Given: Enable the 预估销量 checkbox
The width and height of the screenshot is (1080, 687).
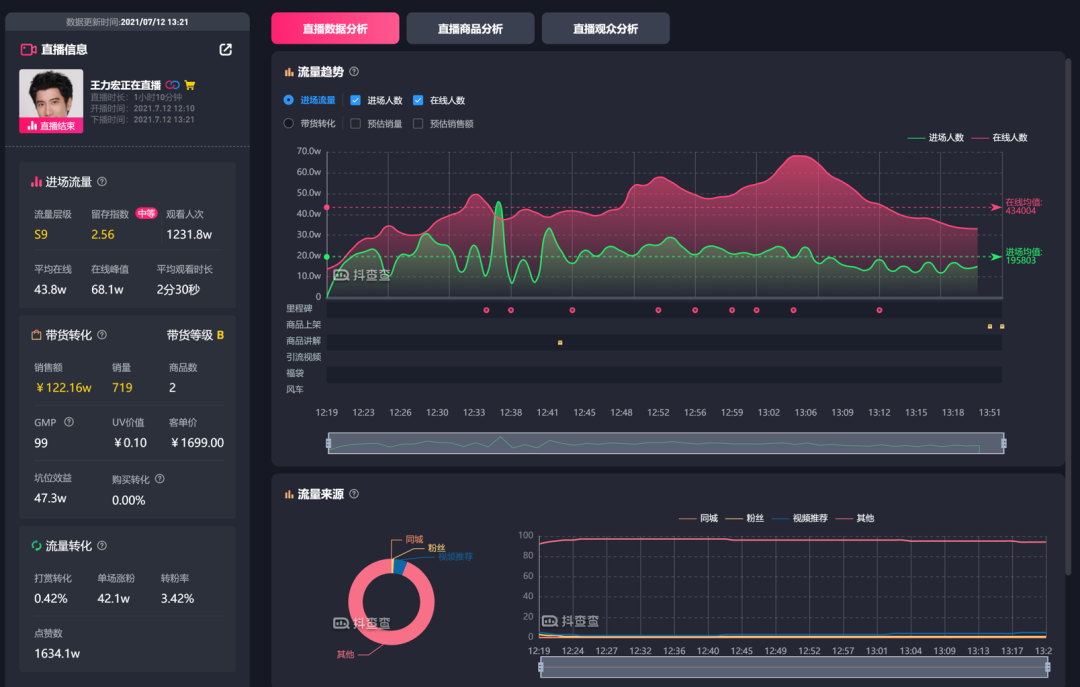Looking at the screenshot, I should [355, 123].
